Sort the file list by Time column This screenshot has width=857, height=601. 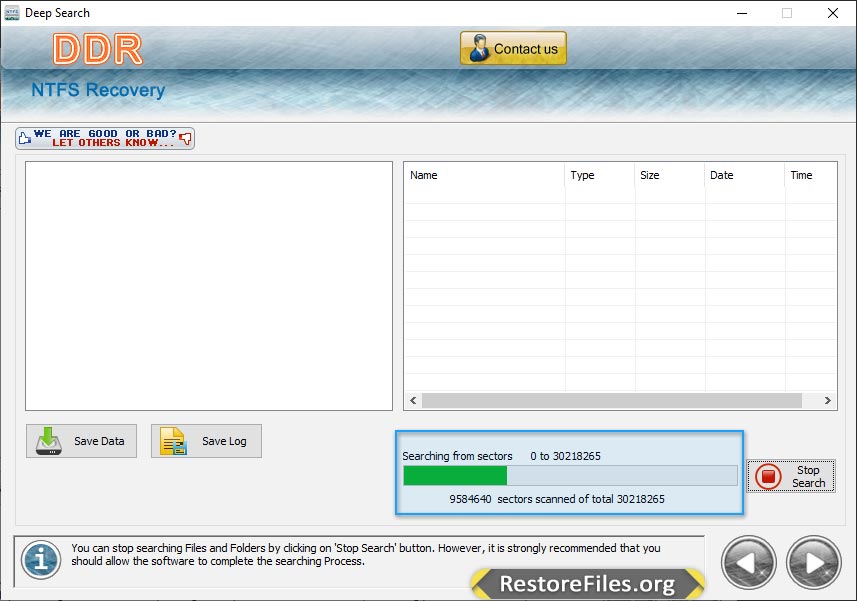[x=809, y=175]
